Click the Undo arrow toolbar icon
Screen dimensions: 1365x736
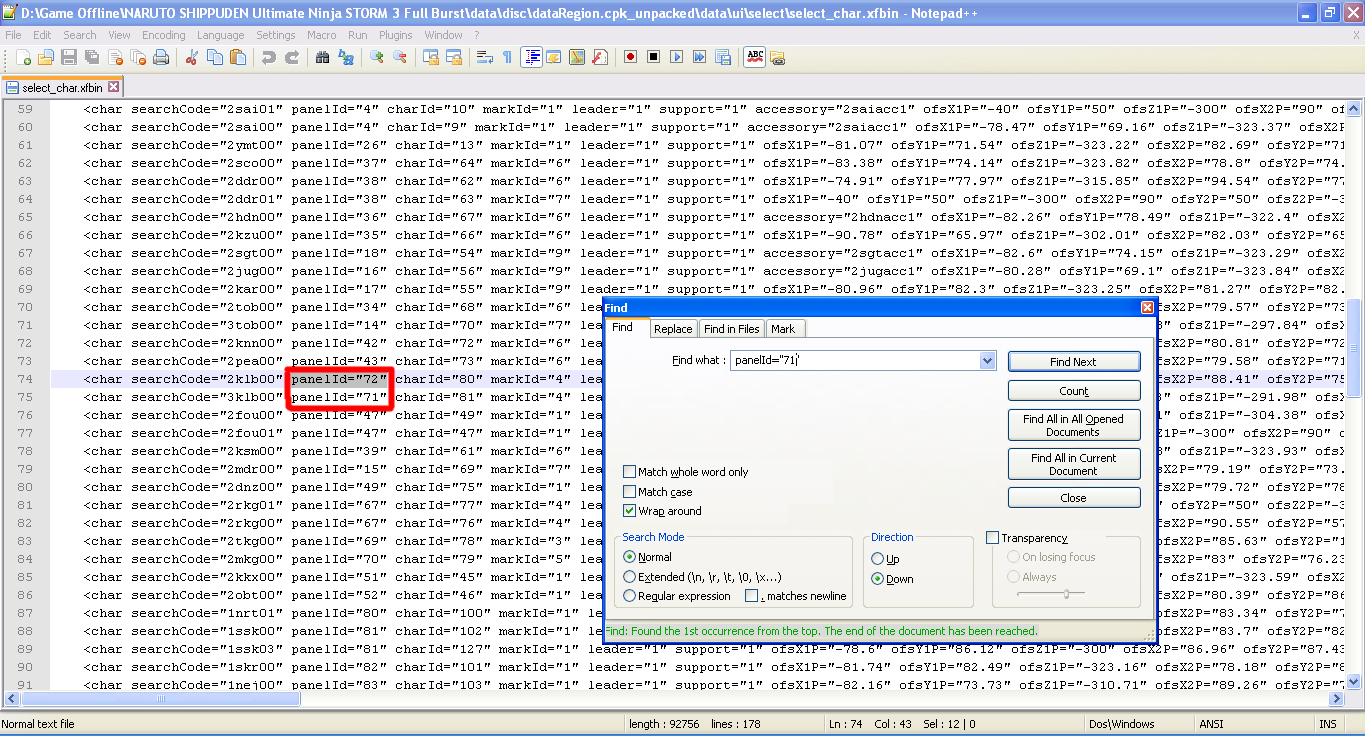tap(268, 57)
